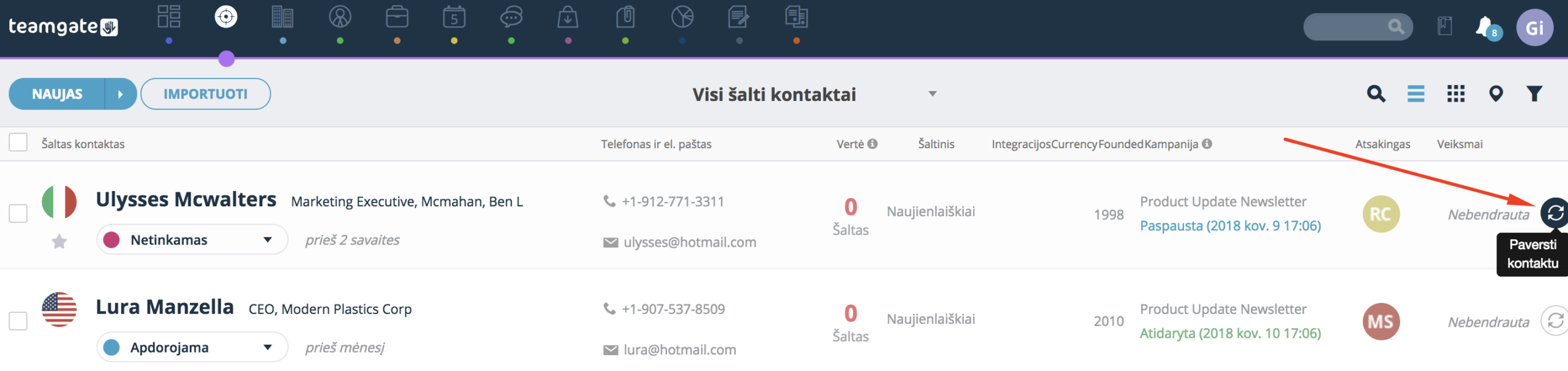The height and width of the screenshot is (371, 1568).
Task: Click email ulysses@hotmail.com
Action: tap(690, 242)
